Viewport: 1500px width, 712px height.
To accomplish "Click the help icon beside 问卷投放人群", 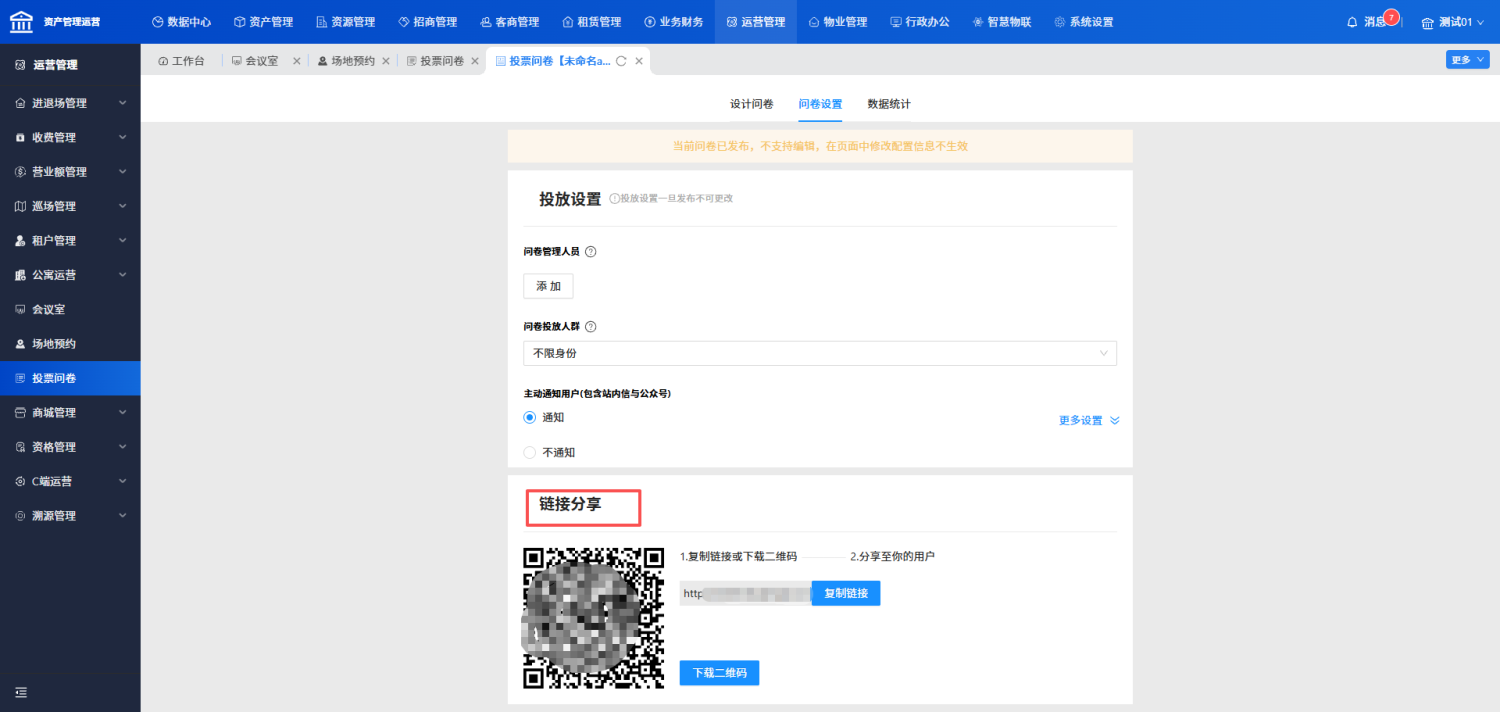I will pyautogui.click(x=590, y=327).
